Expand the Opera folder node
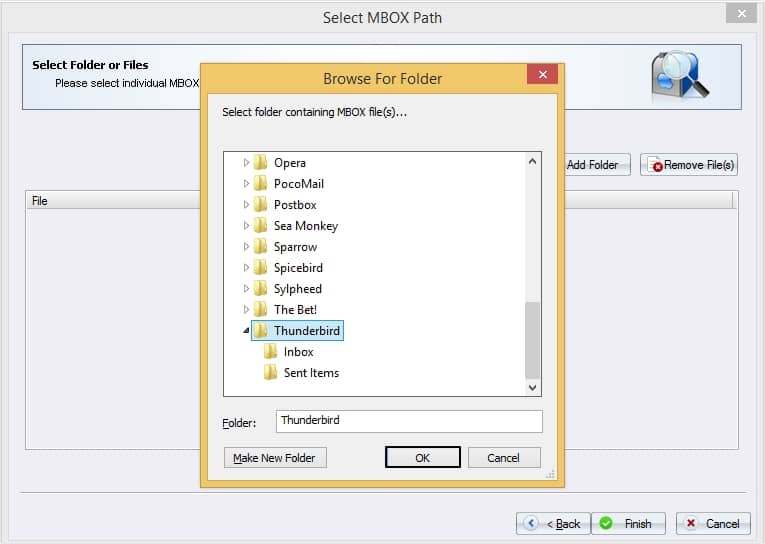This screenshot has width=765, height=544. (246, 162)
